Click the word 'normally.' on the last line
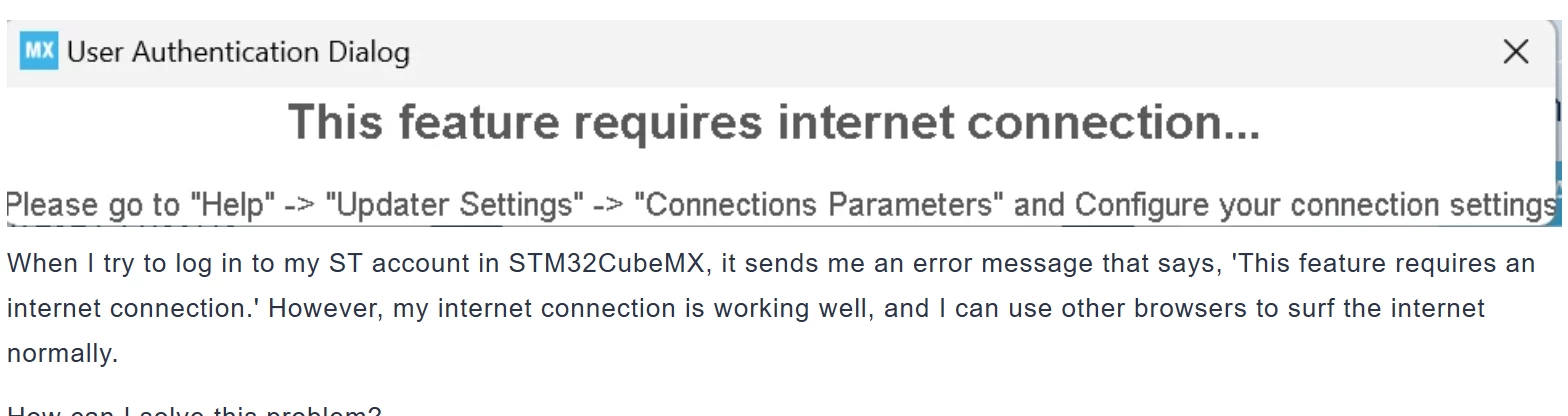The image size is (1568, 416). 62,353
